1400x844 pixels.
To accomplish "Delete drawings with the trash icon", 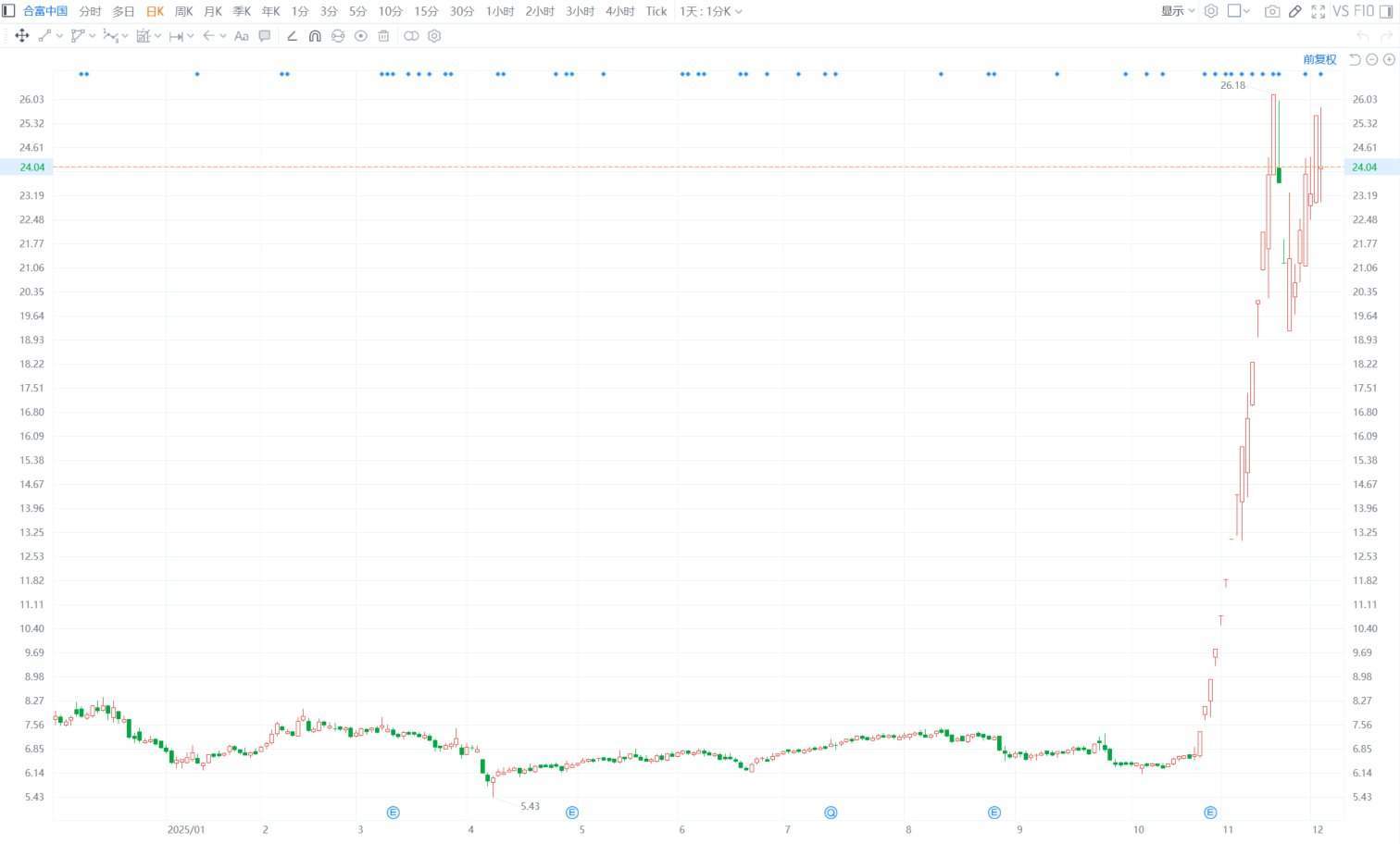I will tap(383, 36).
